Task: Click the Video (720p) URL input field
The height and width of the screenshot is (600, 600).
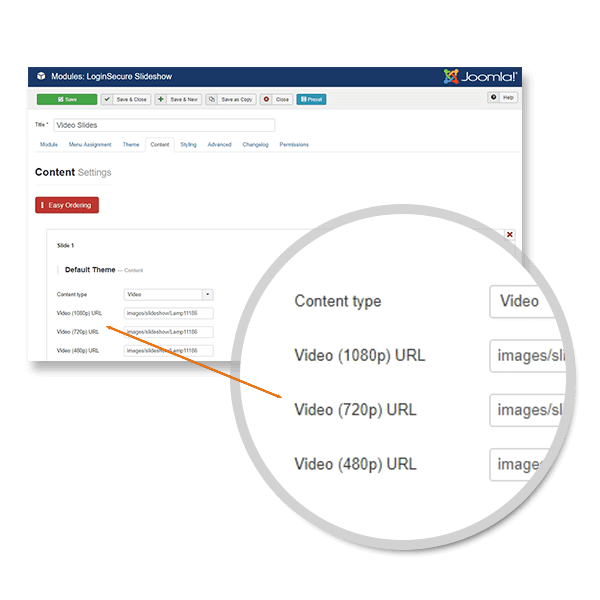Action: click(x=168, y=332)
